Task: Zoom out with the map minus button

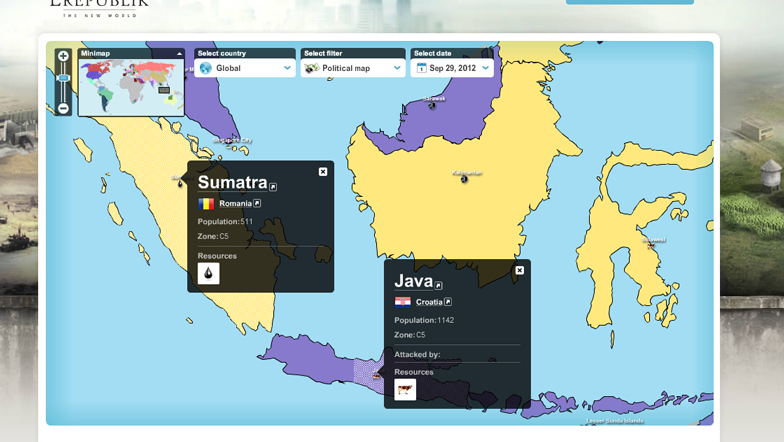Action: tap(63, 108)
